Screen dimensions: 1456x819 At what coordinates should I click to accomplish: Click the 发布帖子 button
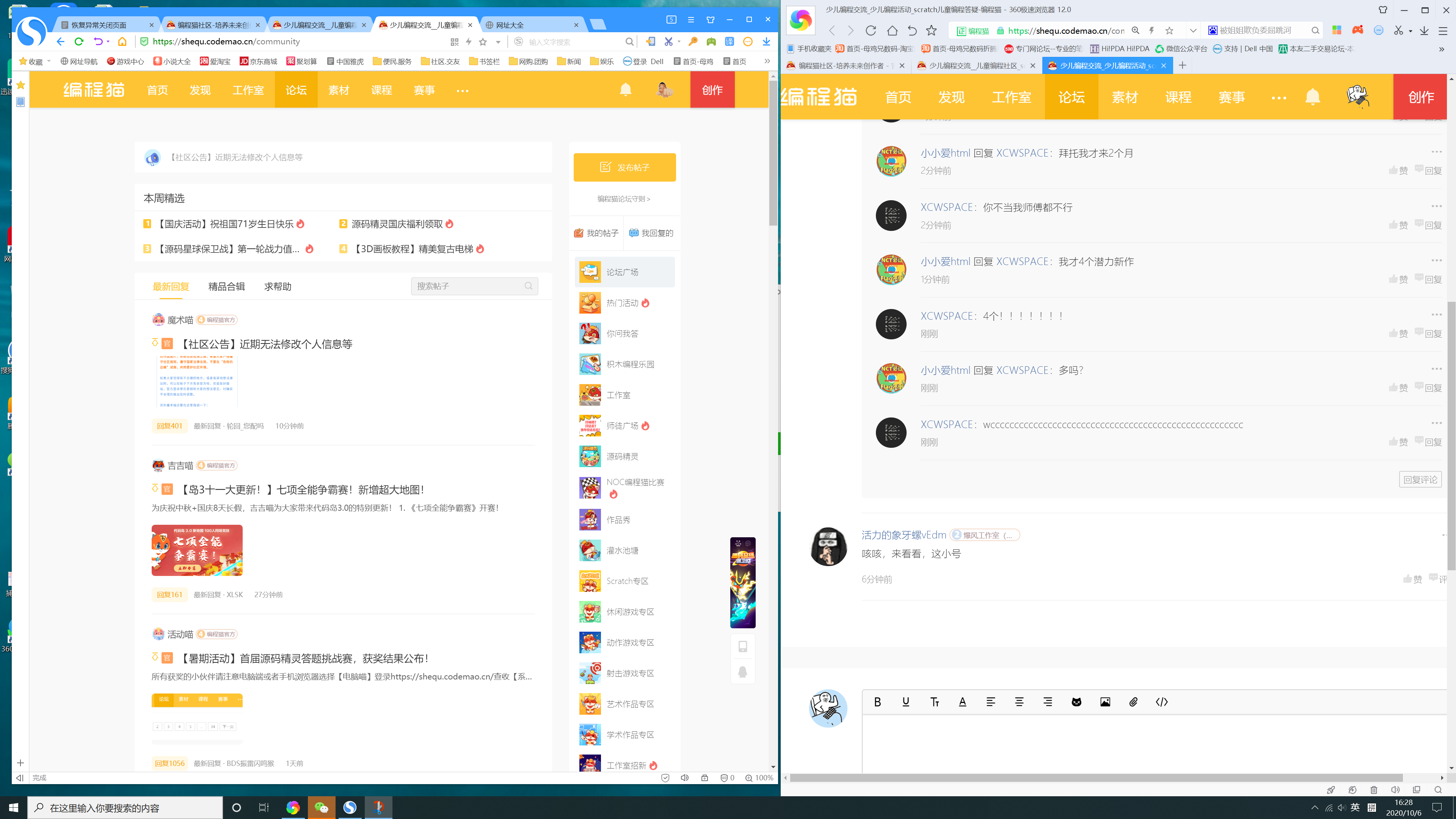624,167
